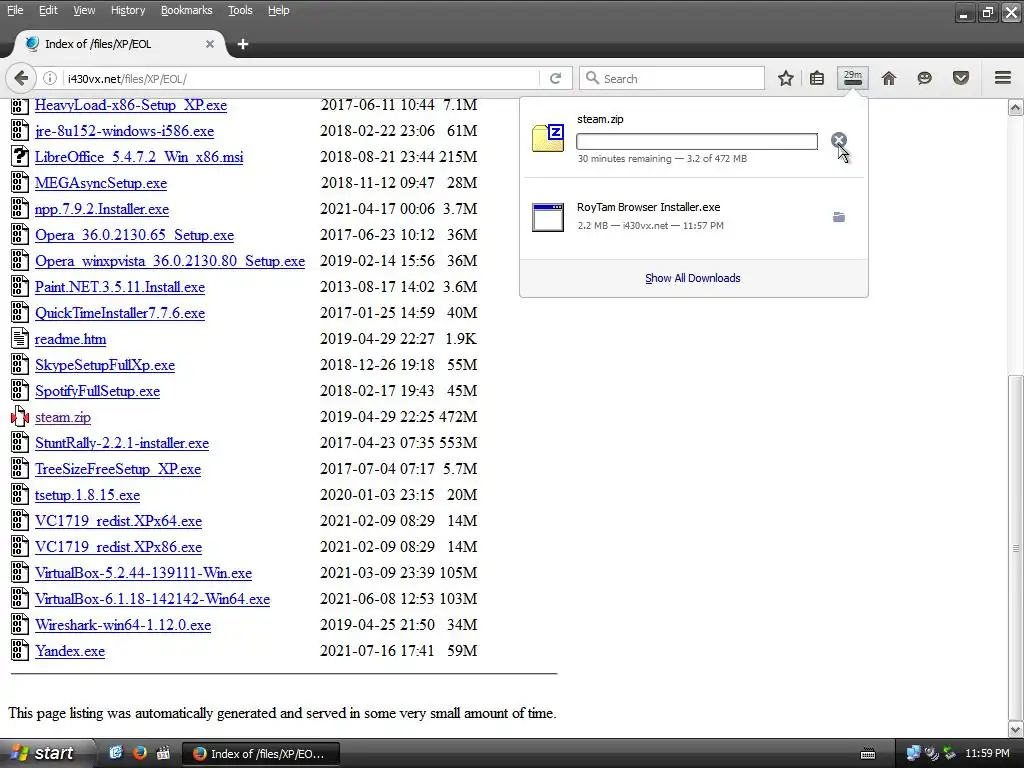Viewport: 1024px width, 768px height.
Task: Click the SpotifyFullSetup.exe link
Action: click(97, 391)
